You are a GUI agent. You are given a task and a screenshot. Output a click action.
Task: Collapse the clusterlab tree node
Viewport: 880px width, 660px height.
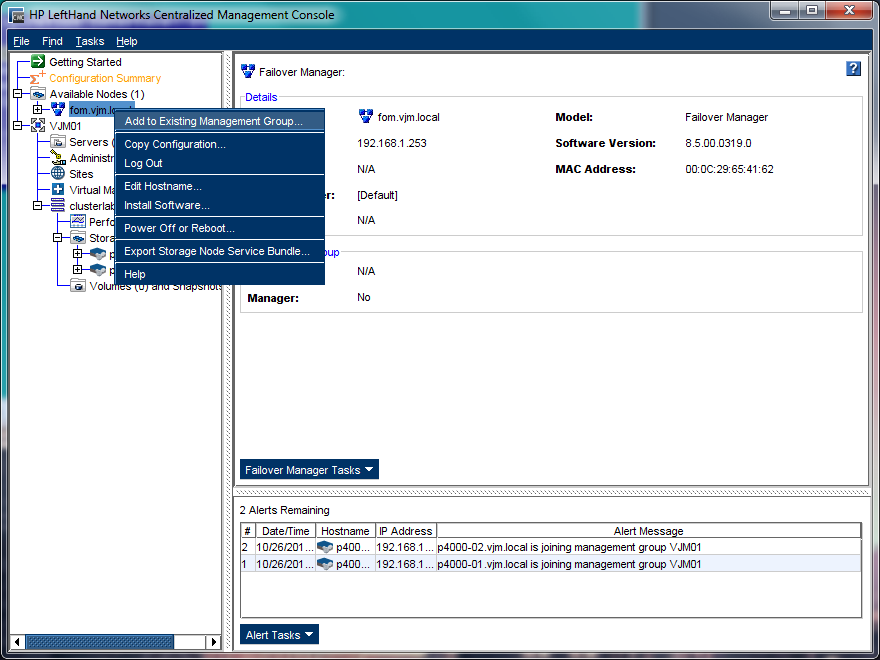click(38, 206)
